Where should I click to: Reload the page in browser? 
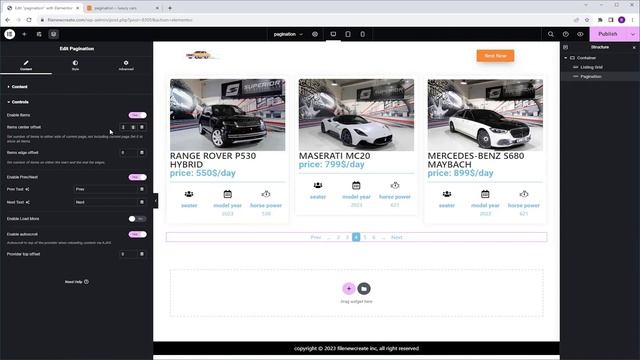tap(29, 20)
